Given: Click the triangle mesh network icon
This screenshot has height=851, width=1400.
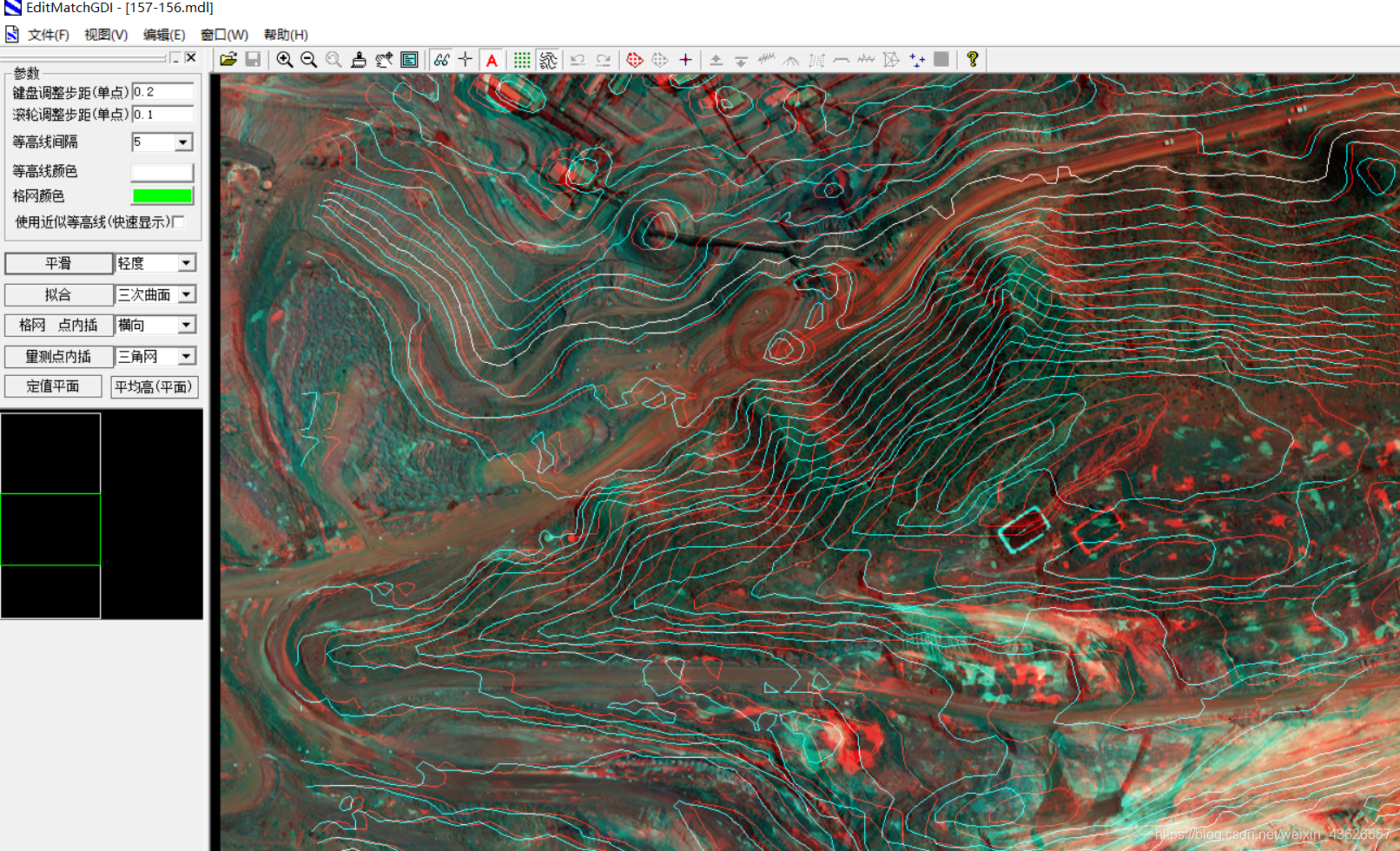Looking at the screenshot, I should pos(891,60).
